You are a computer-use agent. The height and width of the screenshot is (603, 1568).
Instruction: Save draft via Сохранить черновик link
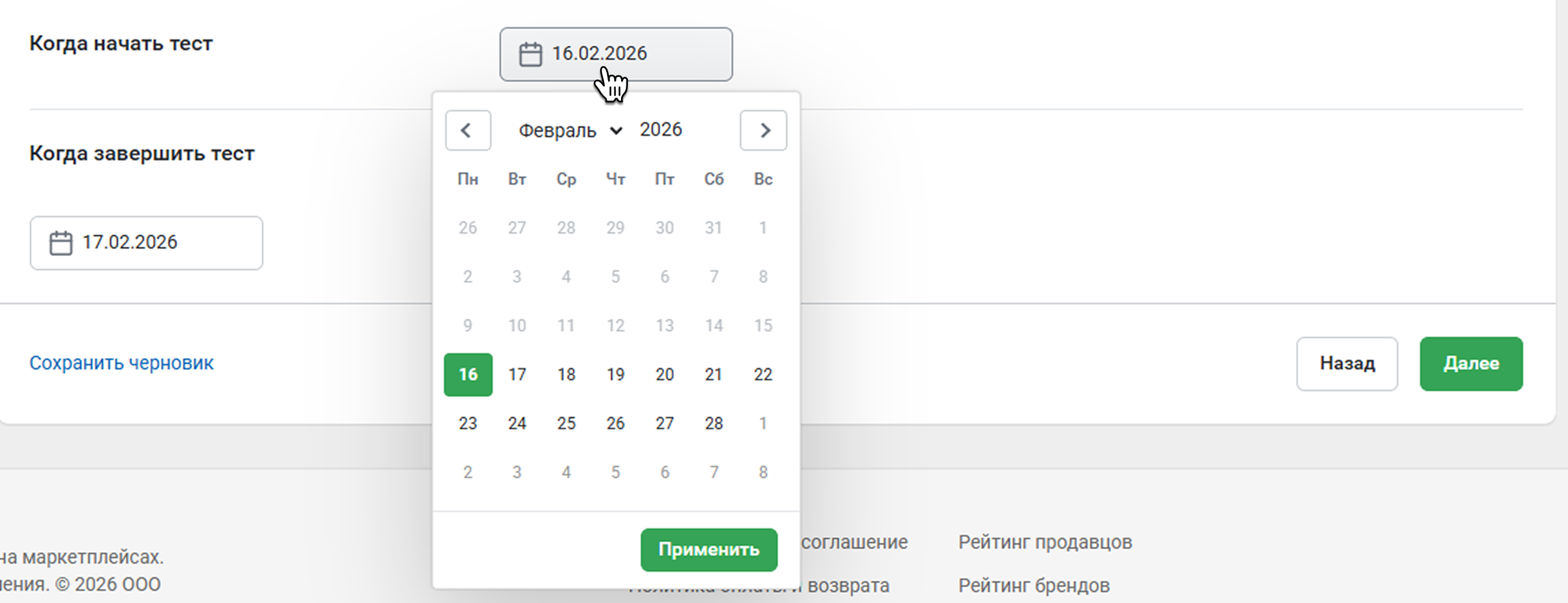122,363
